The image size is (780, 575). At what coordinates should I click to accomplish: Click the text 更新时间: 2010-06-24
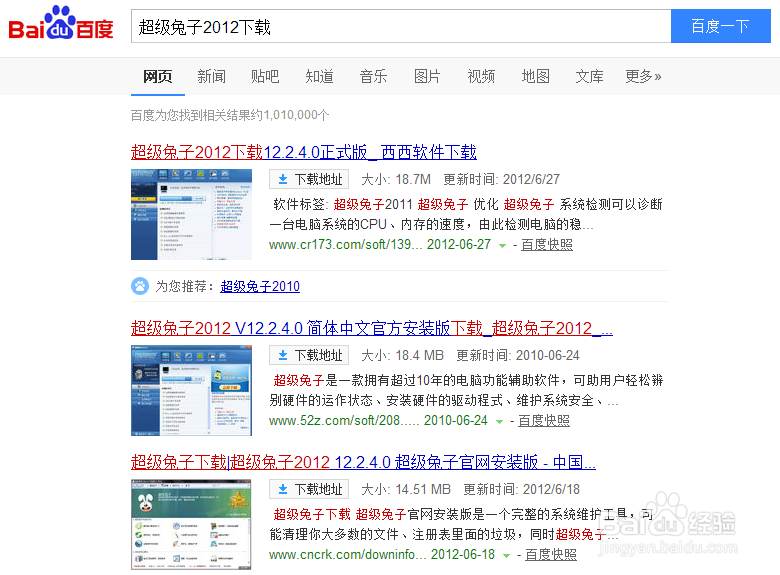point(518,355)
